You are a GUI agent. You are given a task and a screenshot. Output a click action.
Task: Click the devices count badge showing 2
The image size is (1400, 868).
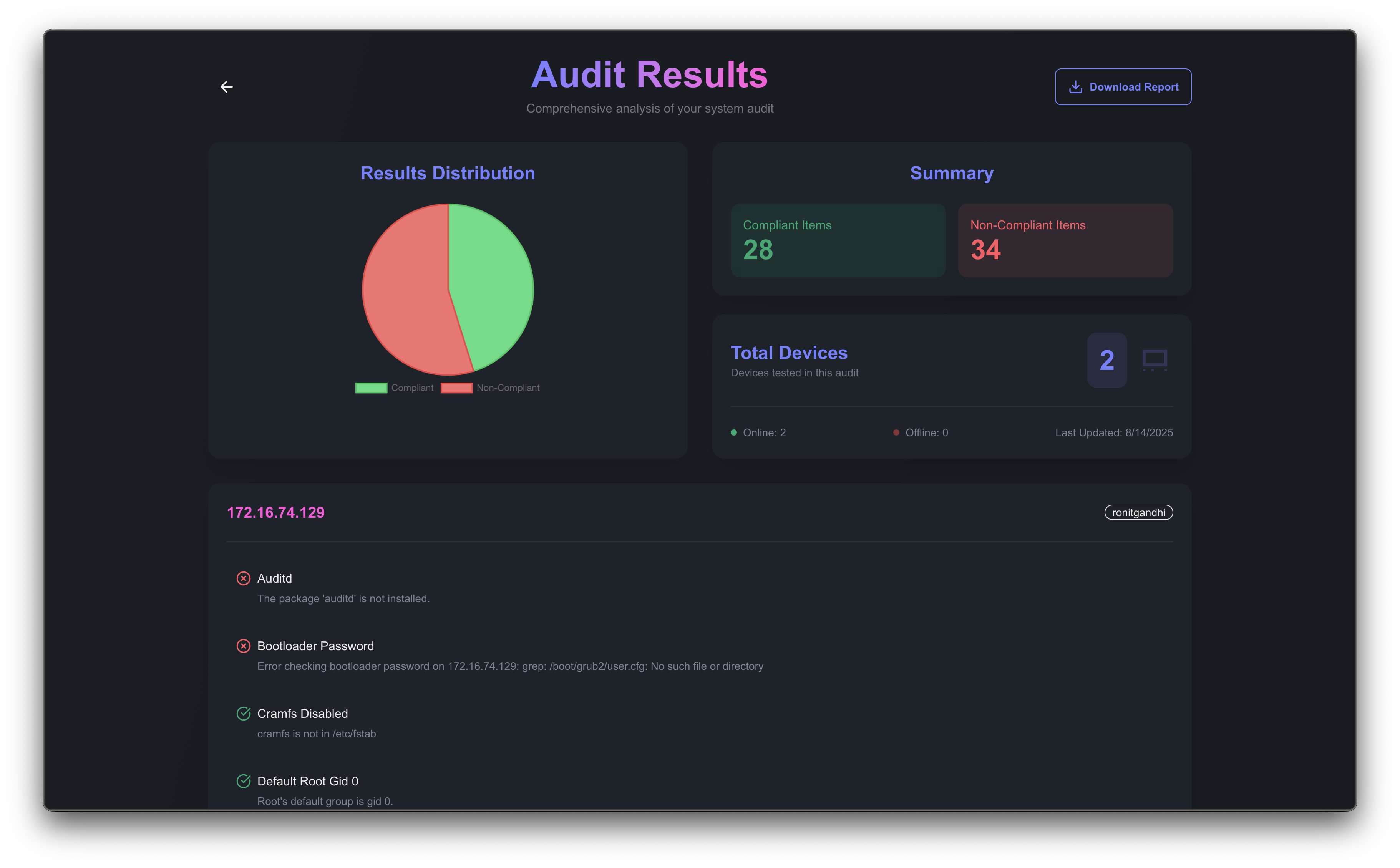(1106, 360)
